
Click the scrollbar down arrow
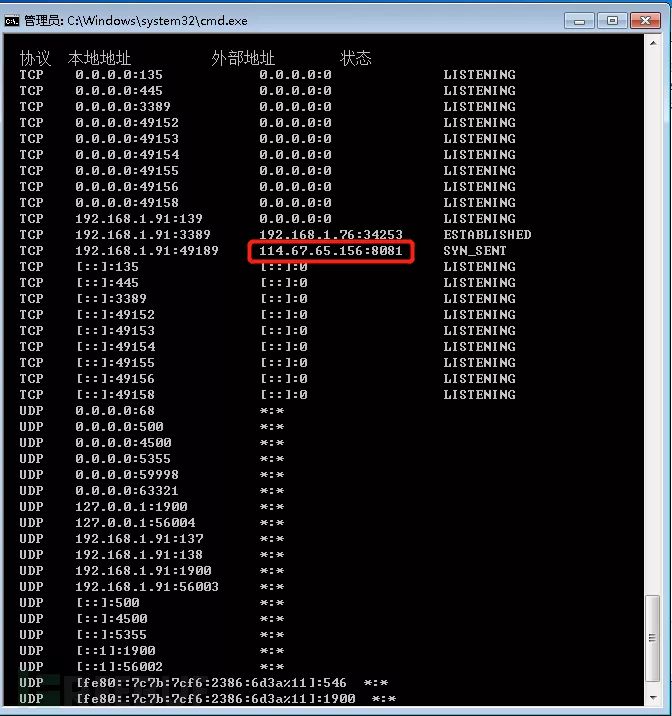[x=653, y=699]
